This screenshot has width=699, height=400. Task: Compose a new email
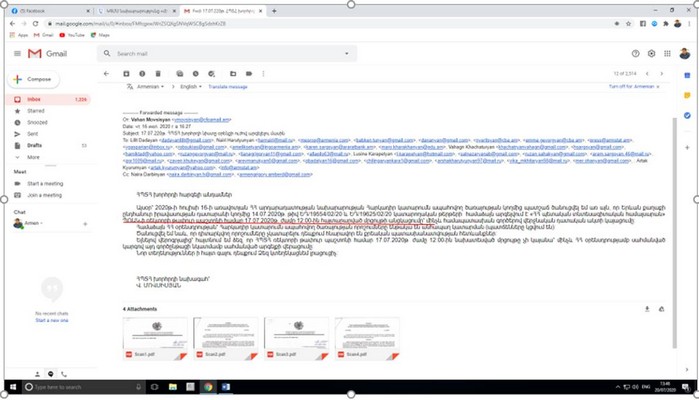34,79
